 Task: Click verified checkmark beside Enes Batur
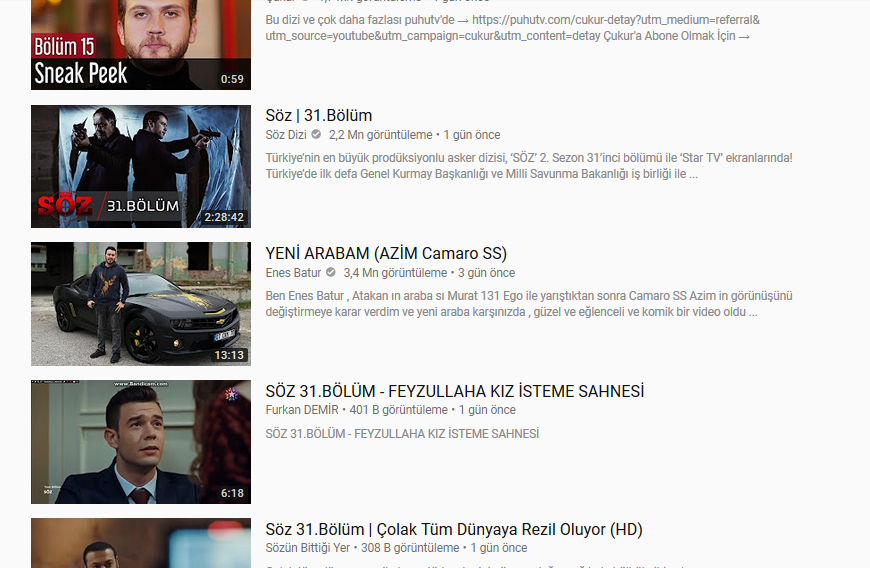pyautogui.click(x=331, y=273)
